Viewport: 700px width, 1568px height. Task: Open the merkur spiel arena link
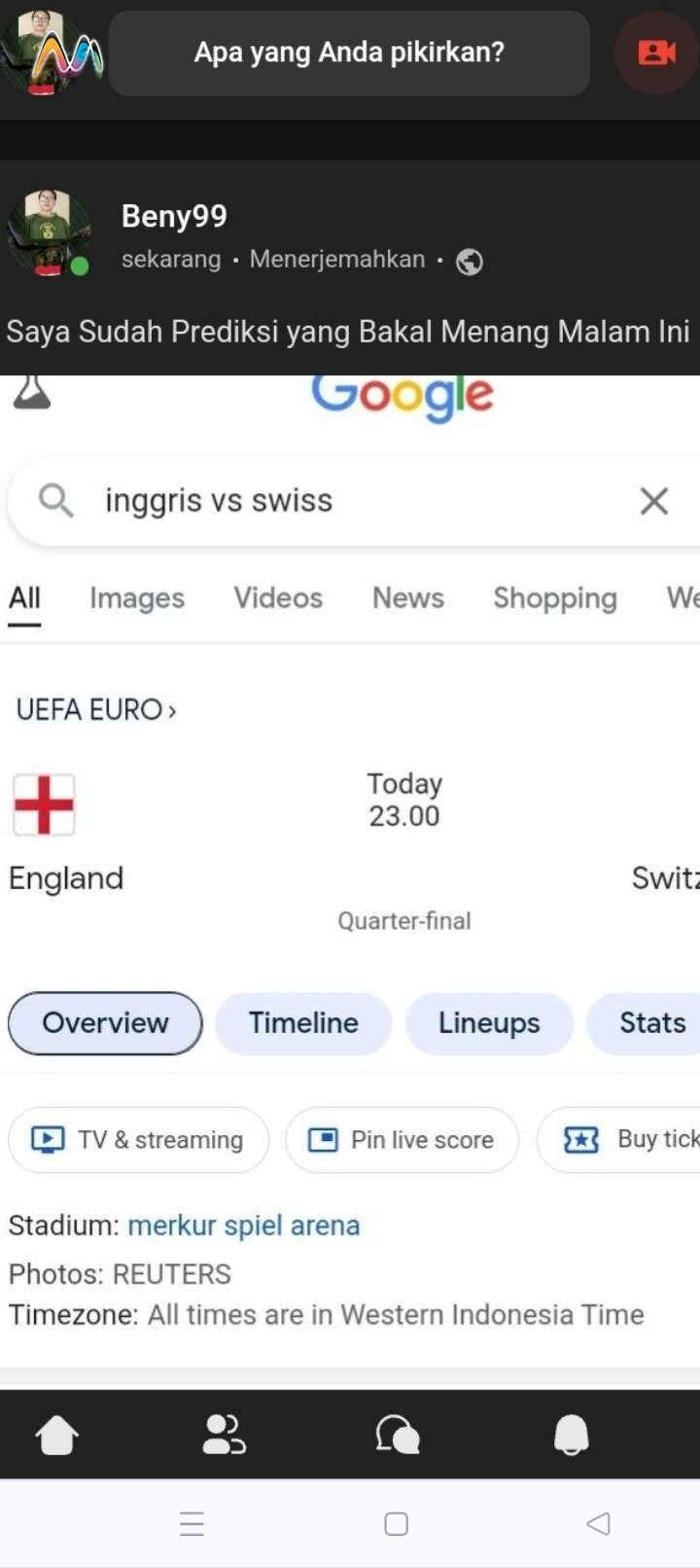click(x=244, y=1226)
